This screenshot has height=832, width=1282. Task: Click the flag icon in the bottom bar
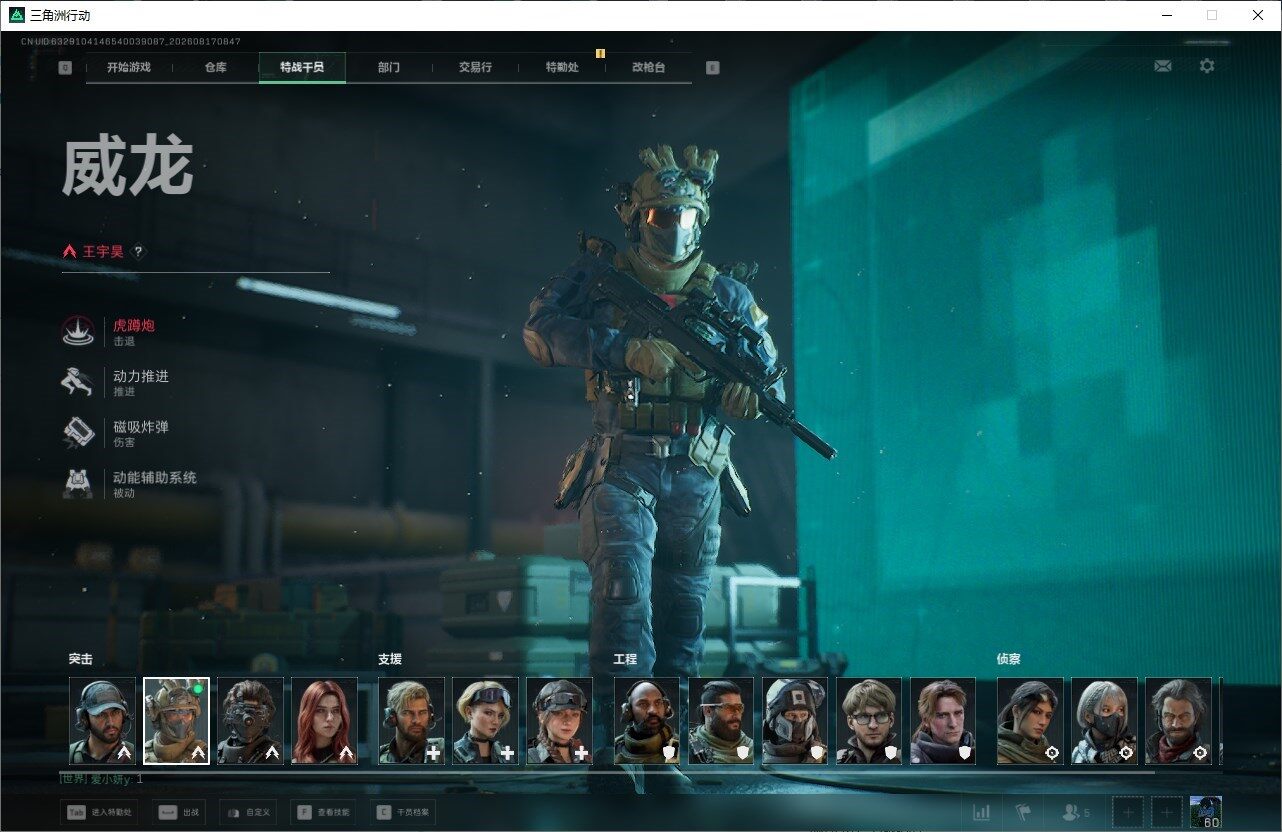click(x=1023, y=812)
